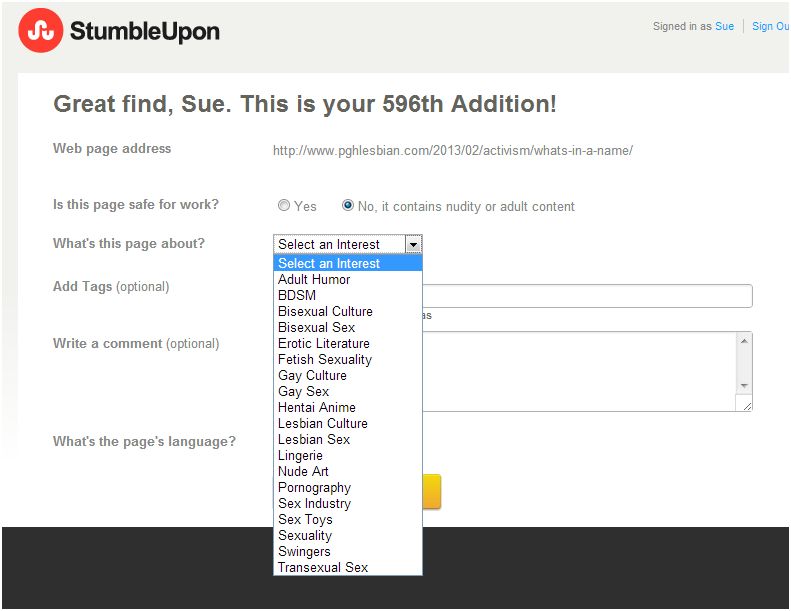Click the comment box scroll up arrow
This screenshot has width=791, height=611.
(x=743, y=341)
